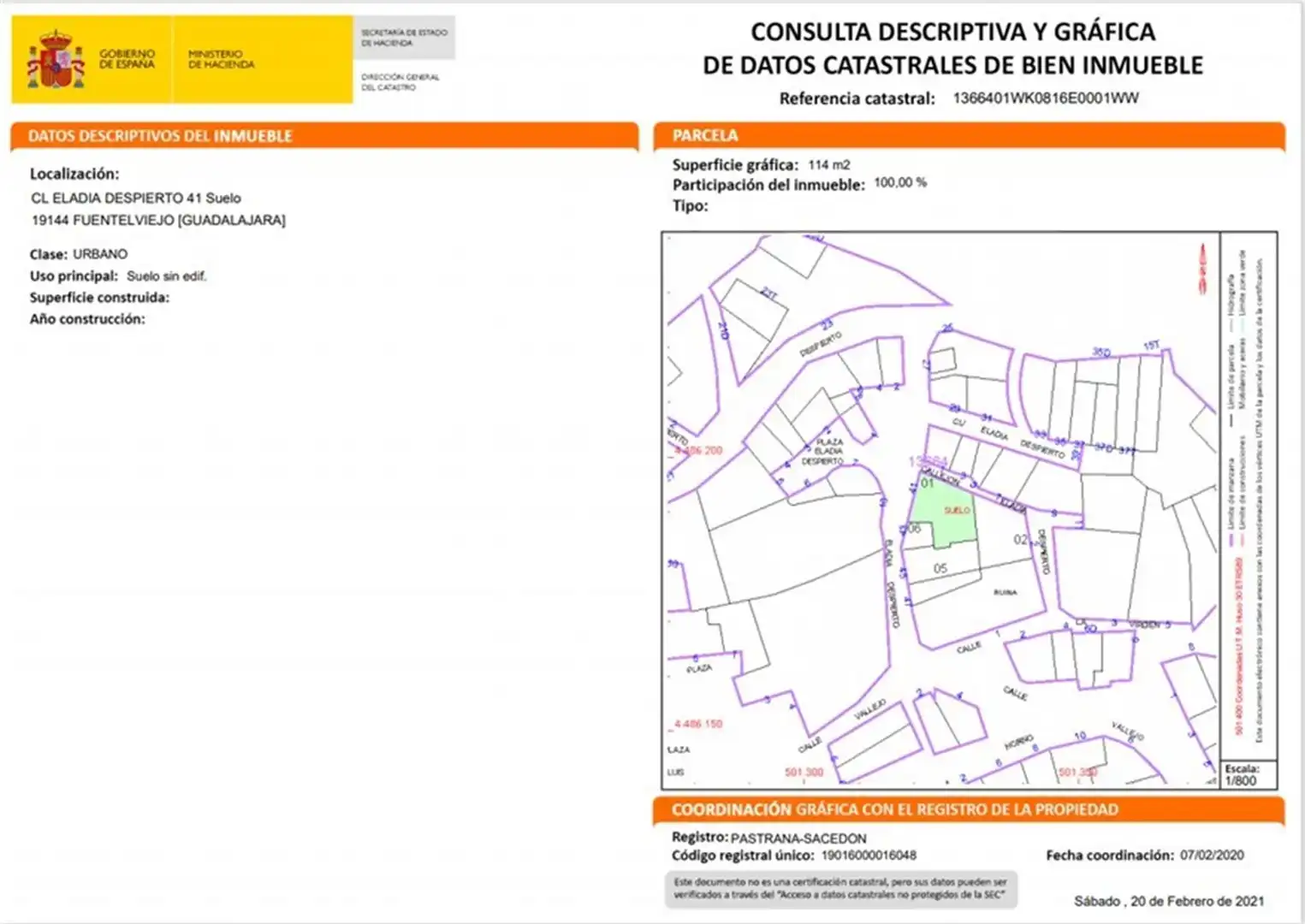
Task: Click the Gobierno de España logo text
Action: (127, 59)
